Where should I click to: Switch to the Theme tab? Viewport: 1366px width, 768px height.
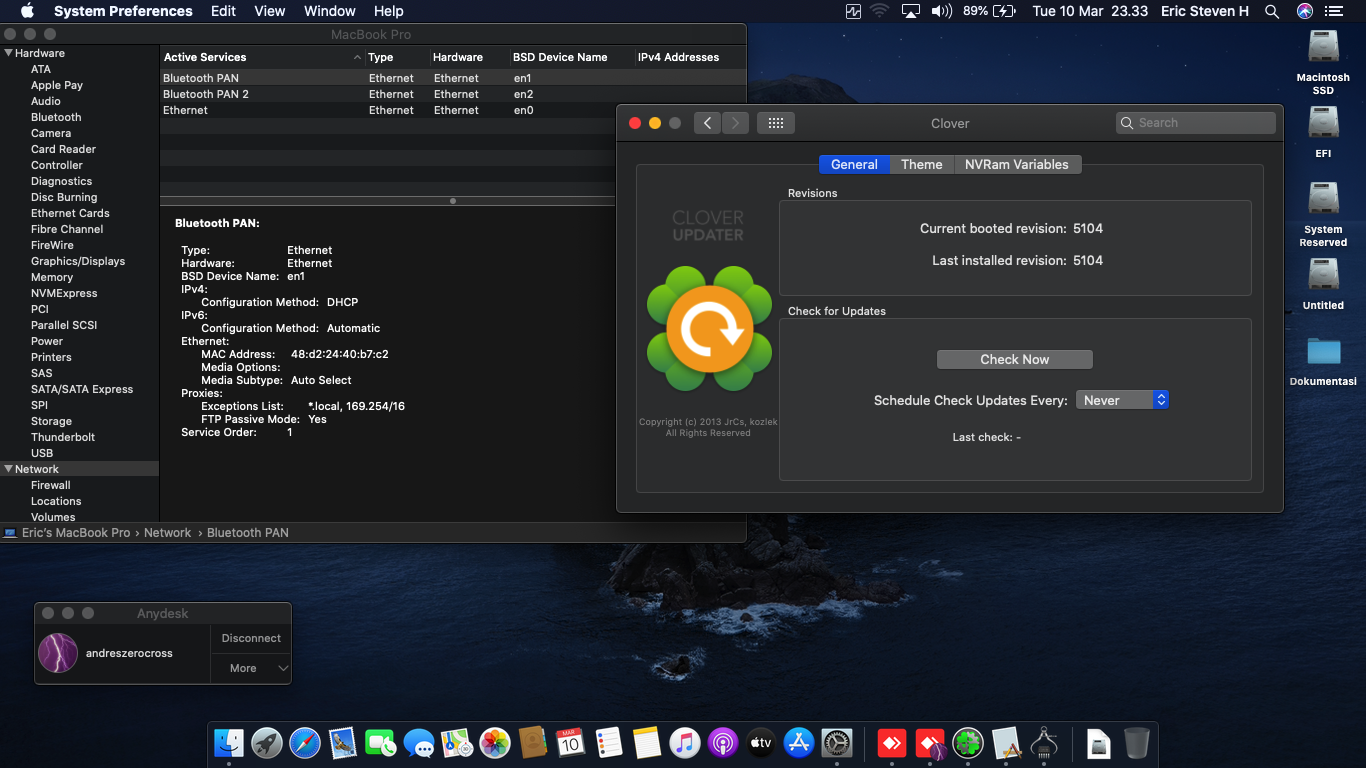coord(922,165)
